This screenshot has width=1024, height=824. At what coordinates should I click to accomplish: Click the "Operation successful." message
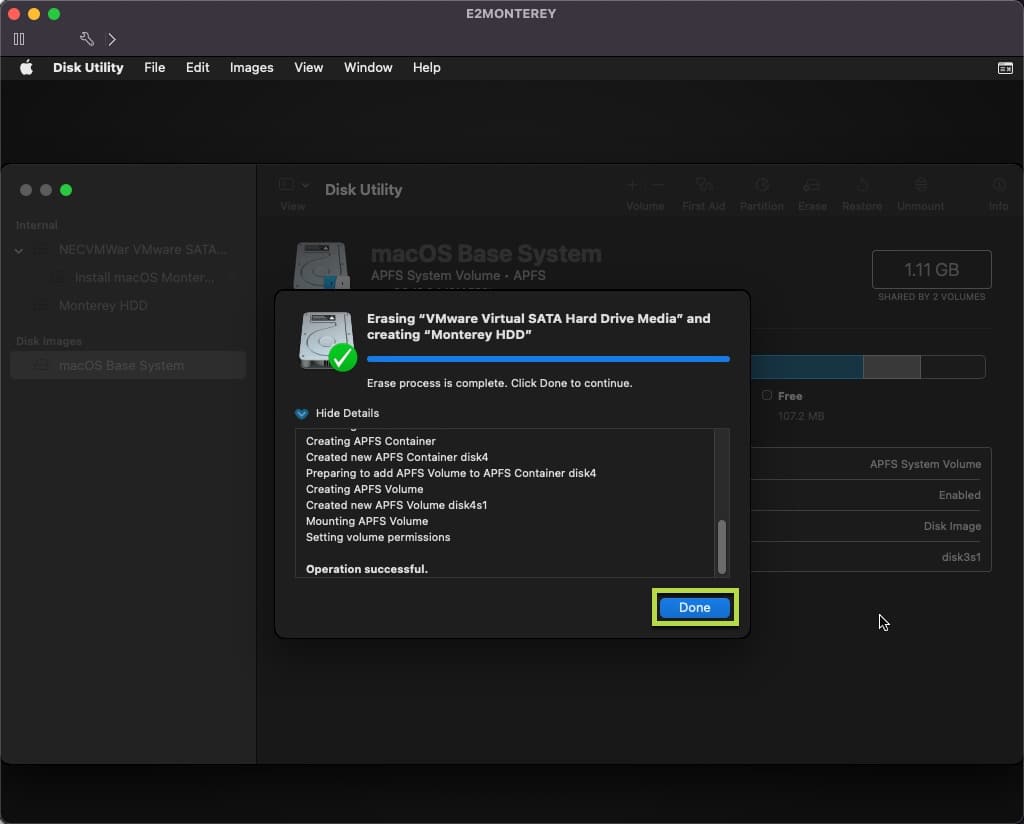pyautogui.click(x=367, y=569)
